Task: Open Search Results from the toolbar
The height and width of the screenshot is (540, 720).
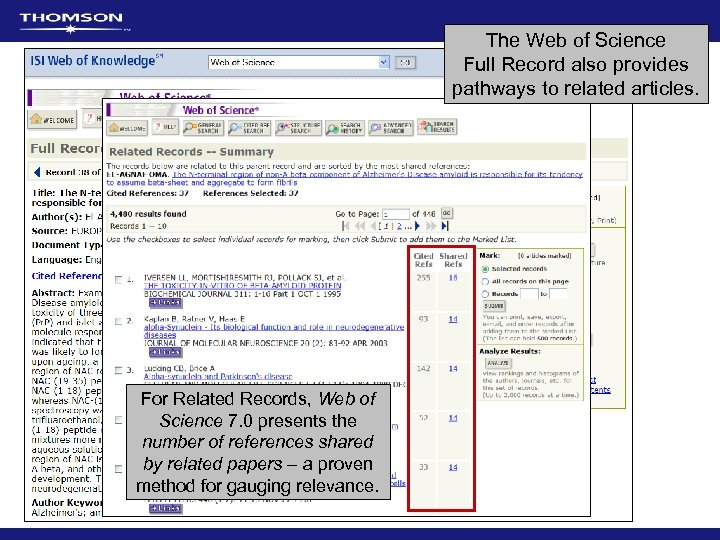Action: coord(437,127)
